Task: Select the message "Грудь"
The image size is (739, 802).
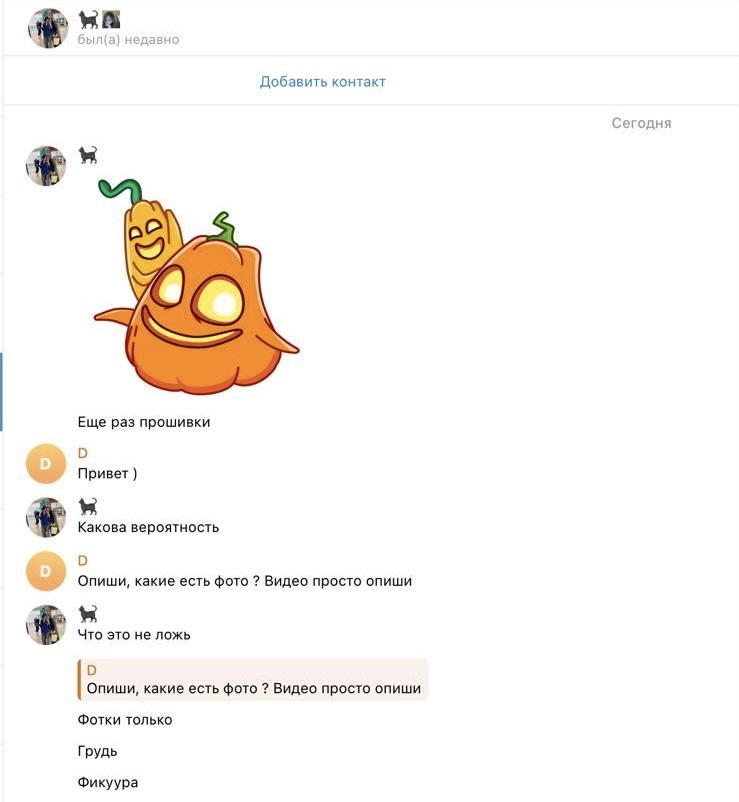Action: click(97, 751)
